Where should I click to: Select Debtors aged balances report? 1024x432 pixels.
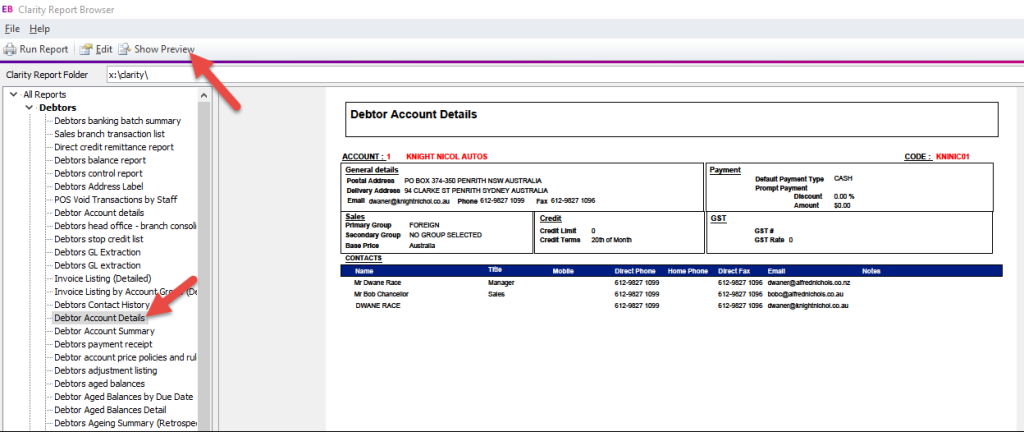(x=99, y=383)
